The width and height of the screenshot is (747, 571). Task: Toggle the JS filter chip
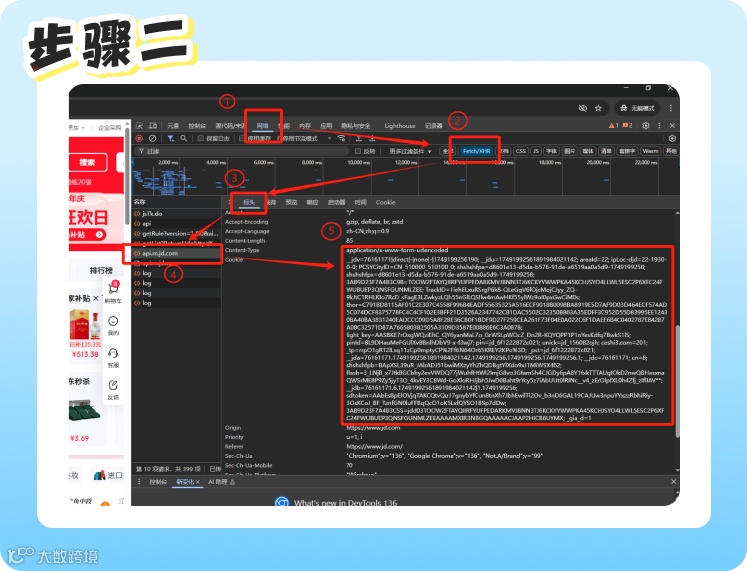point(535,151)
